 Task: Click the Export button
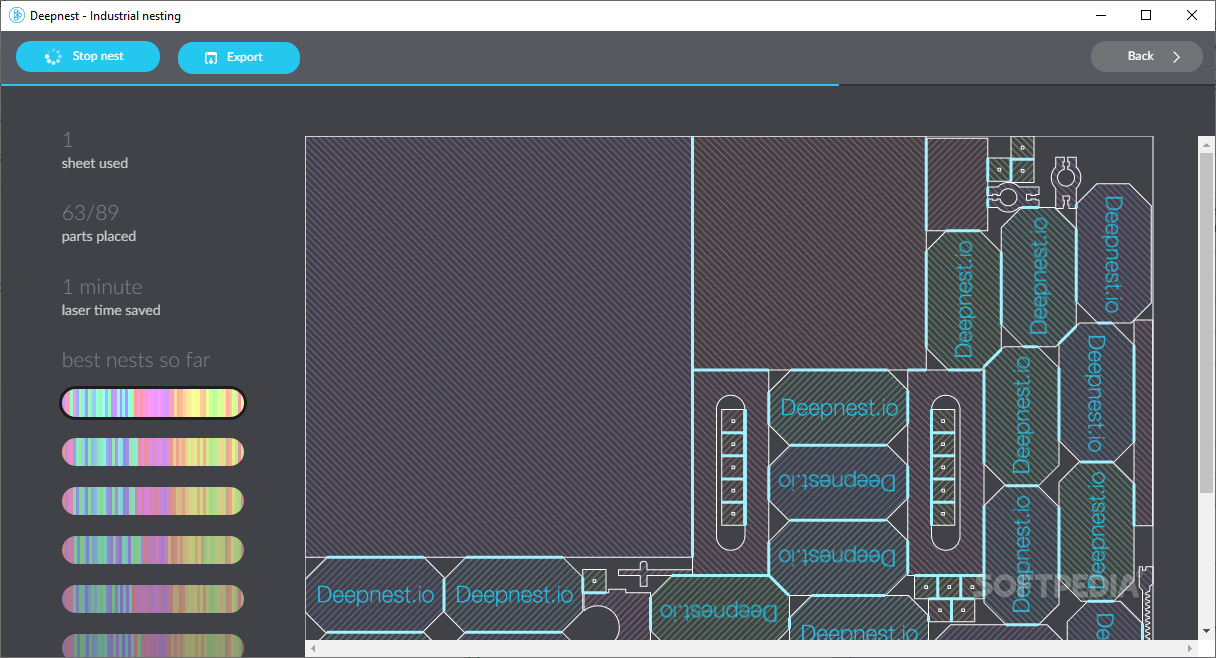(239, 57)
